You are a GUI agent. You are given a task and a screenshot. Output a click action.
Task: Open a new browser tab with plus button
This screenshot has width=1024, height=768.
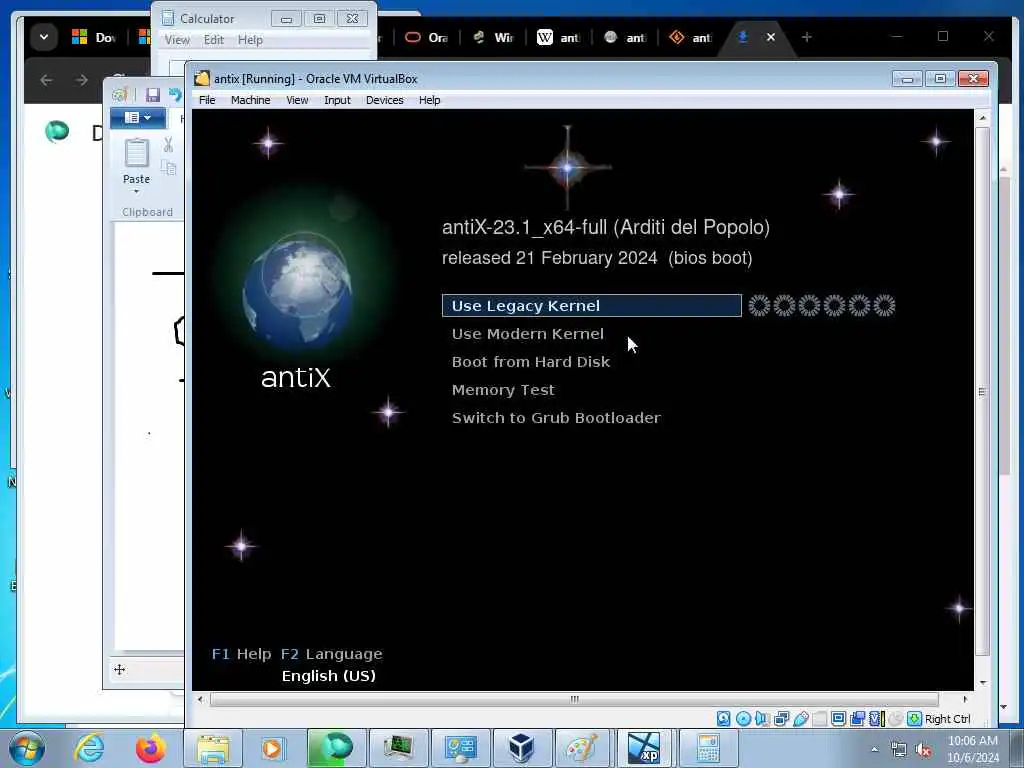807,37
